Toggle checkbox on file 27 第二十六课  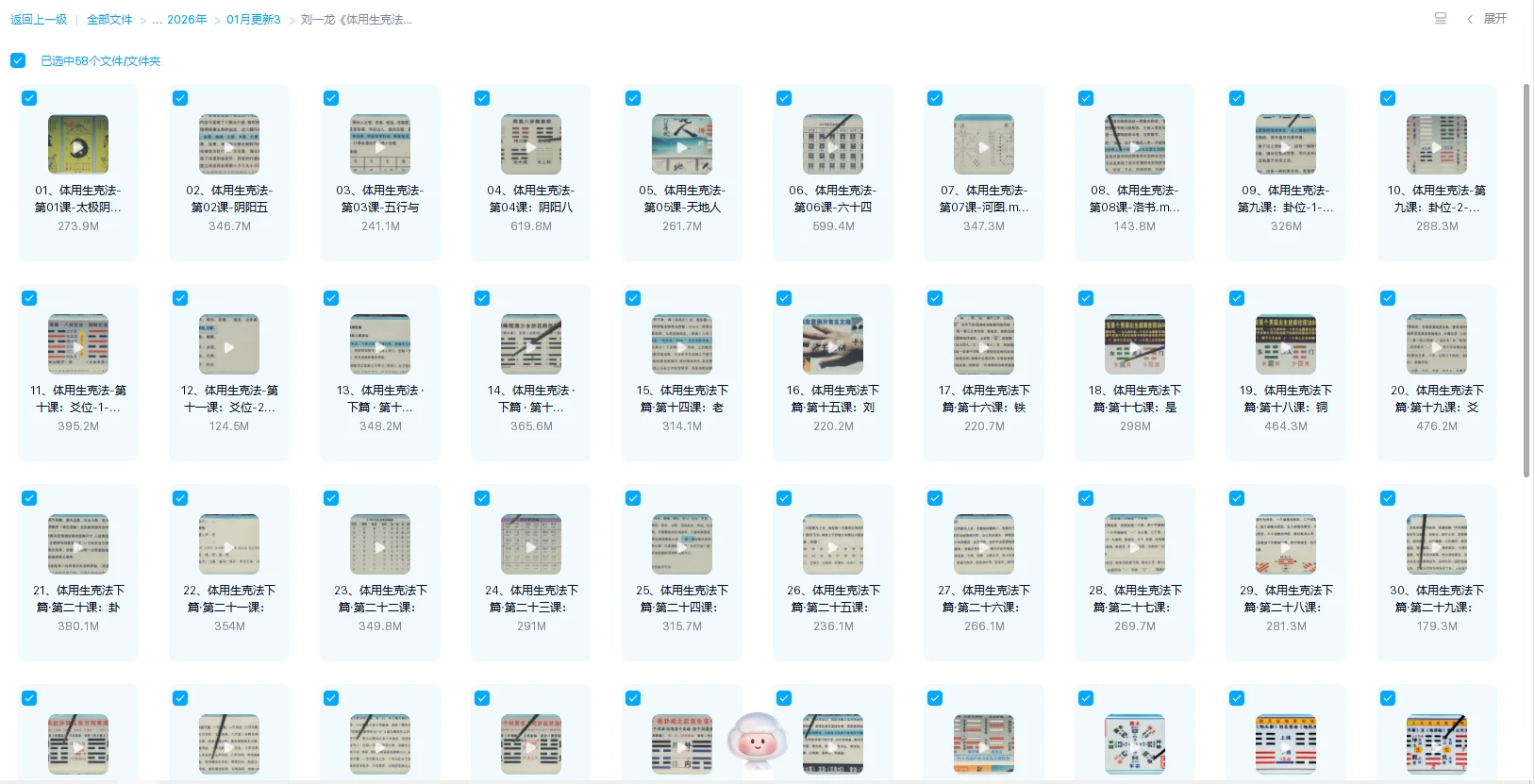(935, 498)
